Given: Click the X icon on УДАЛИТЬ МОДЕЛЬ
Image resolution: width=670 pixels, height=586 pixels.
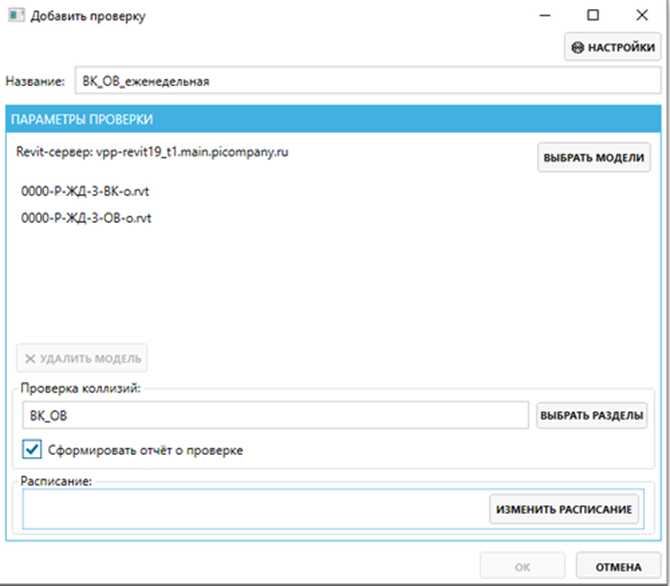Looking at the screenshot, I should 30,358.
